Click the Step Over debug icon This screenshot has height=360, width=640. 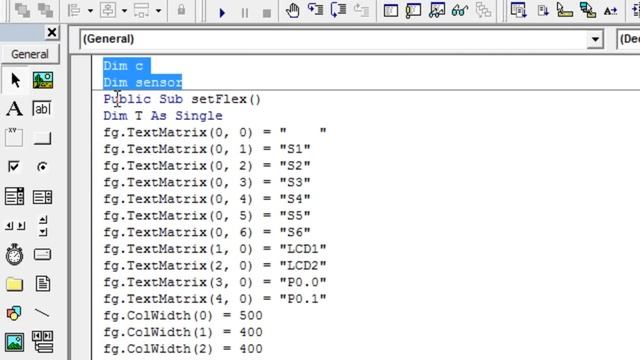click(338, 10)
